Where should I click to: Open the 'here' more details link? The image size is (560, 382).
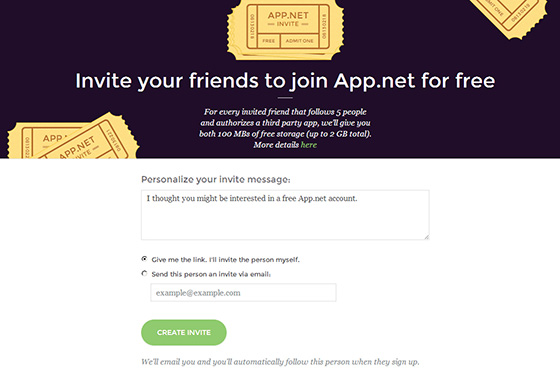pos(309,145)
